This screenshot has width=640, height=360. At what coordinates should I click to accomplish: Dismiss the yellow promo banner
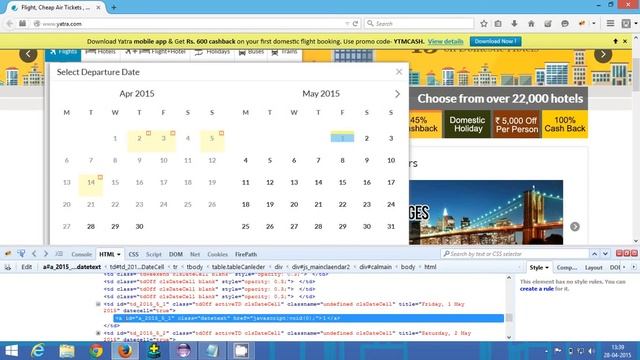pyautogui.click(x=625, y=41)
